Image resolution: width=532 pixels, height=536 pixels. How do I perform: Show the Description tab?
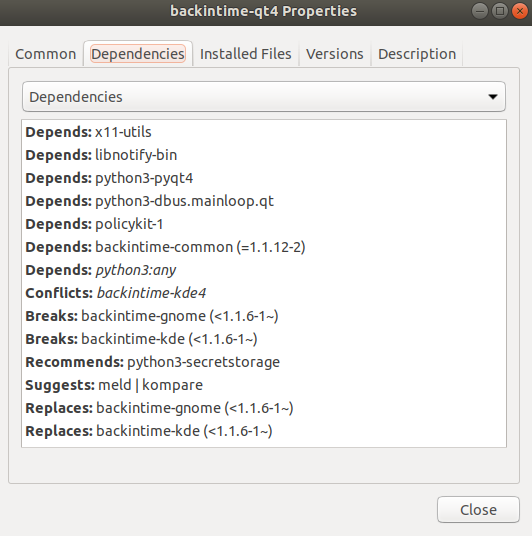coord(417,54)
